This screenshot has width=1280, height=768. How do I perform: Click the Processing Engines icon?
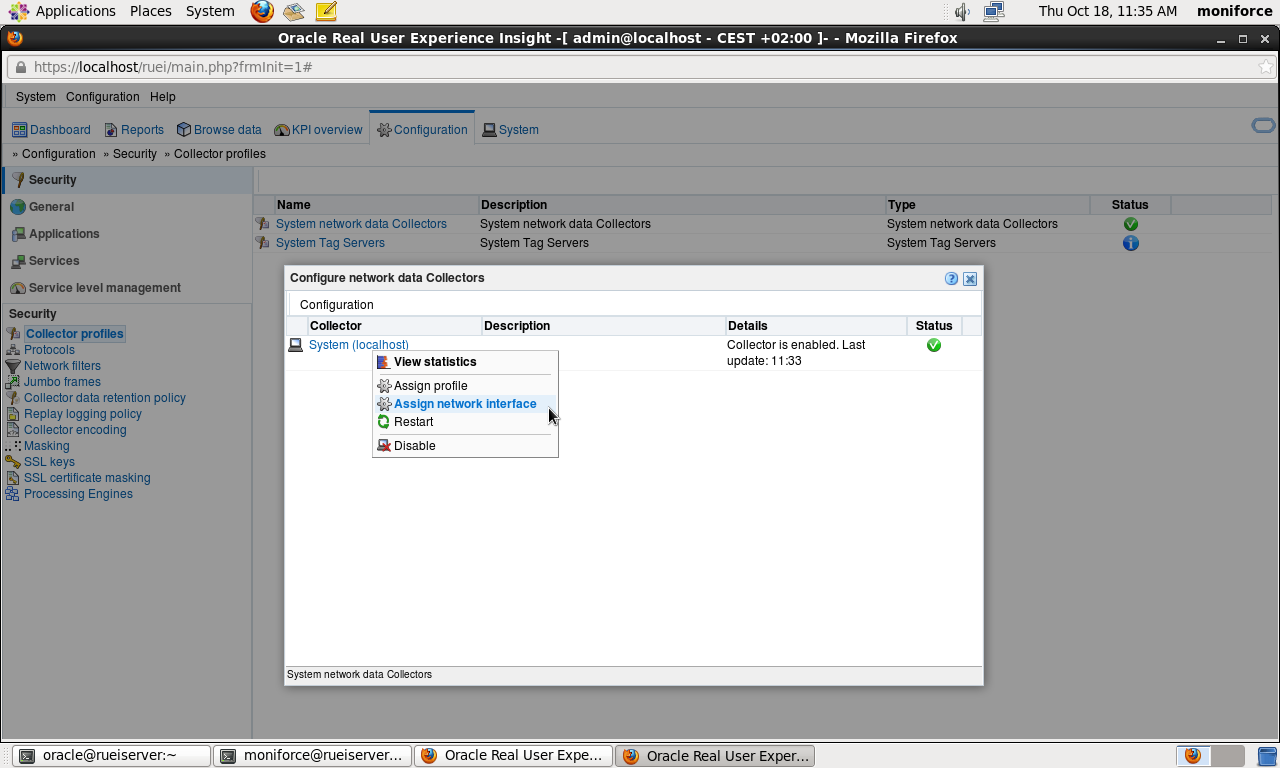click(x=13, y=494)
